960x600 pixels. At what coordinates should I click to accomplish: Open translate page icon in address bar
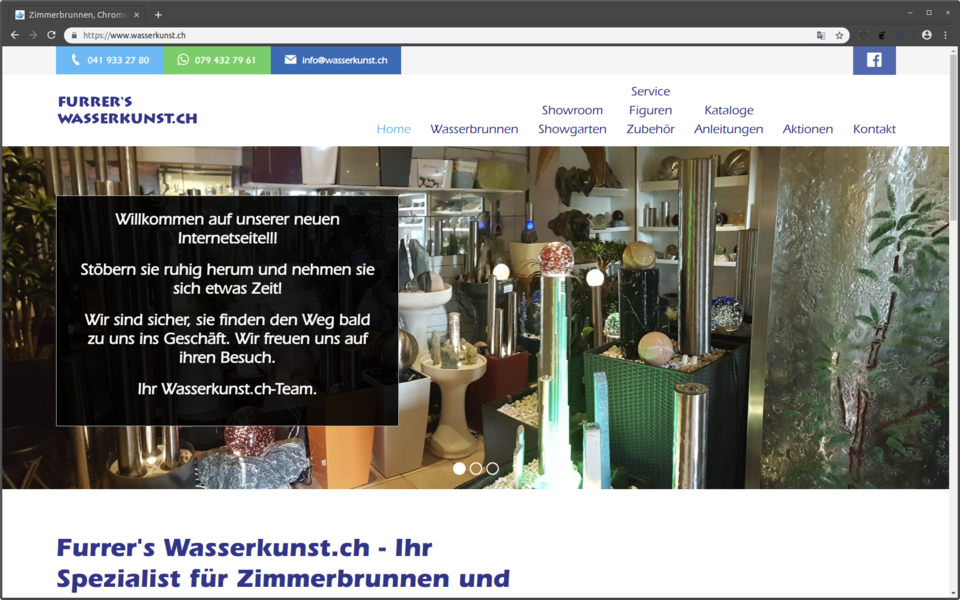(821, 36)
